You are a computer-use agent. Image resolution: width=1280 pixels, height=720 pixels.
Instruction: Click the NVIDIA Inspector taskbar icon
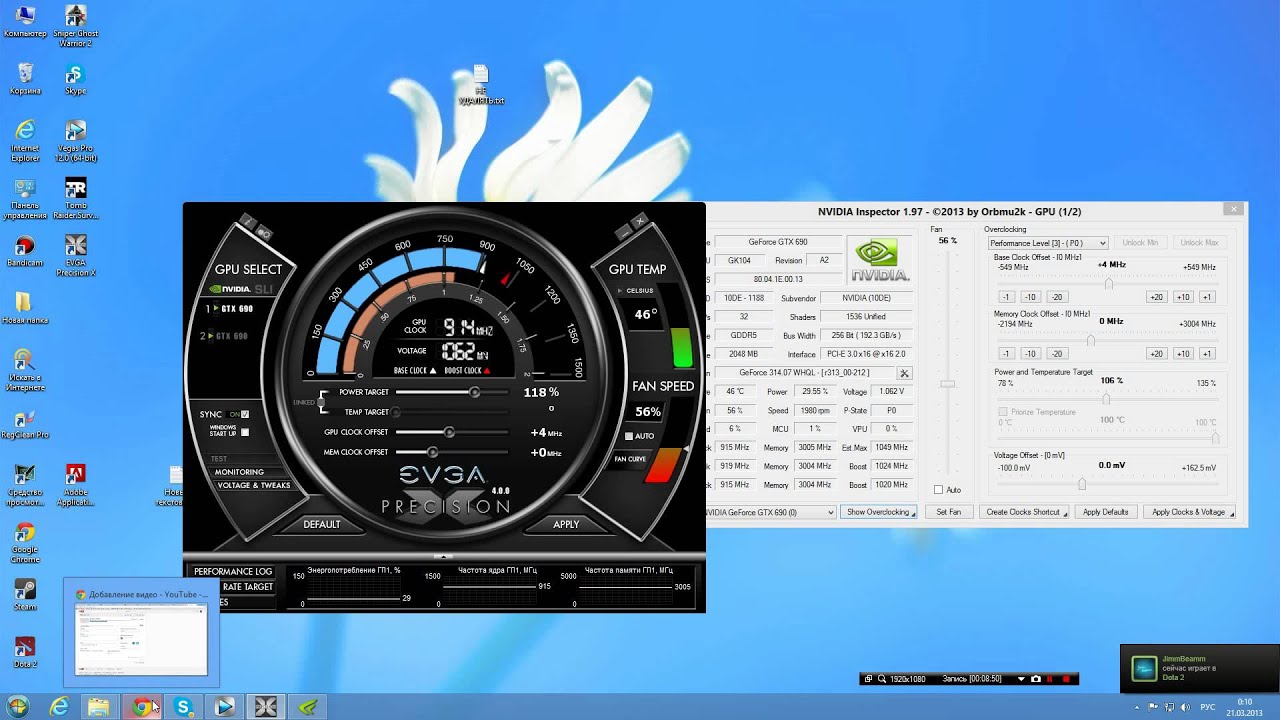(x=309, y=707)
